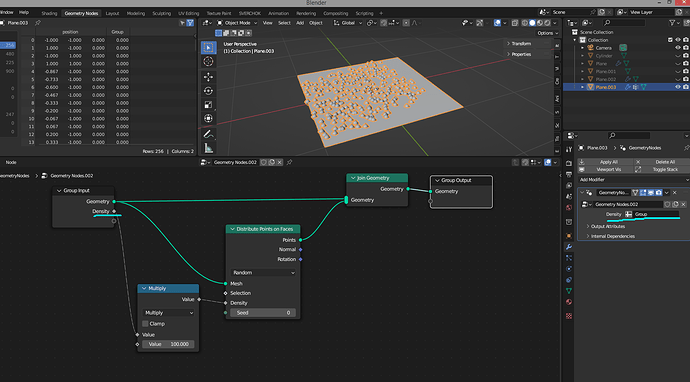Open the Scene properties tab
Screen dimensions: 690x382
click(569, 196)
